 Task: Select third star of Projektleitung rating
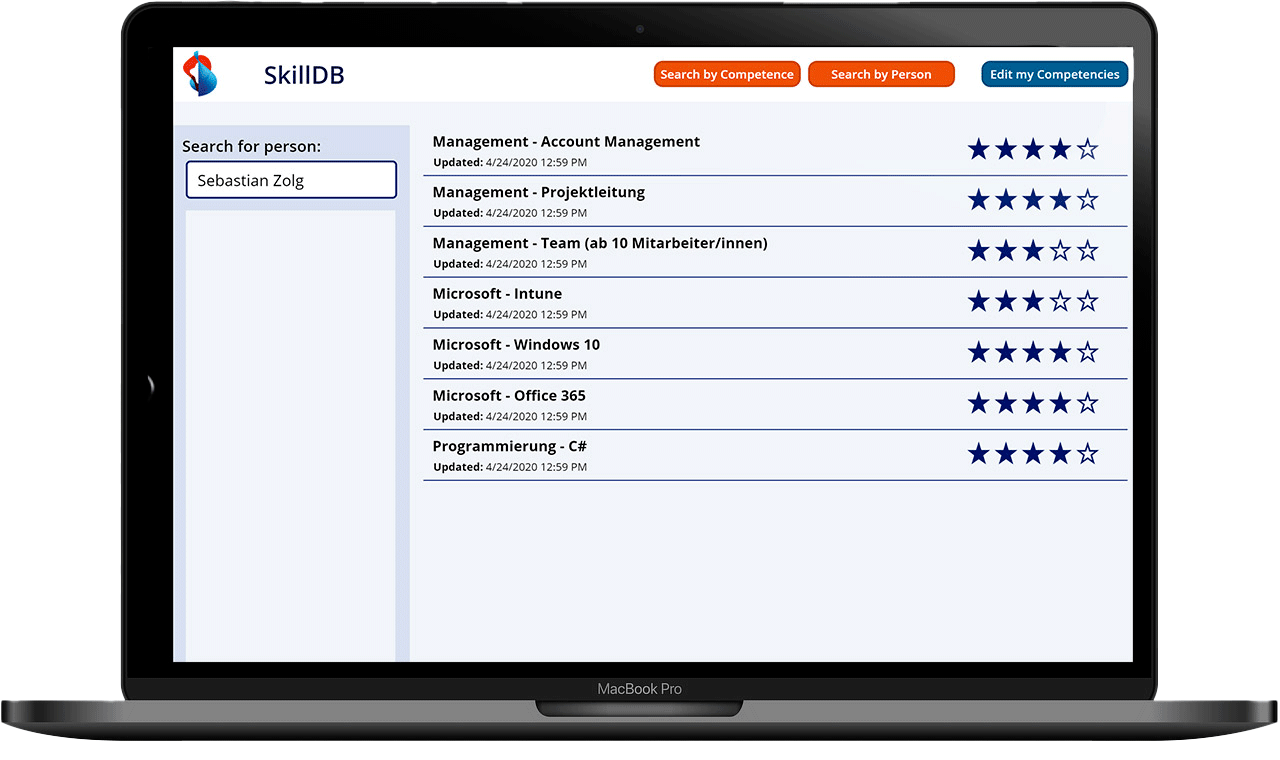1033,200
